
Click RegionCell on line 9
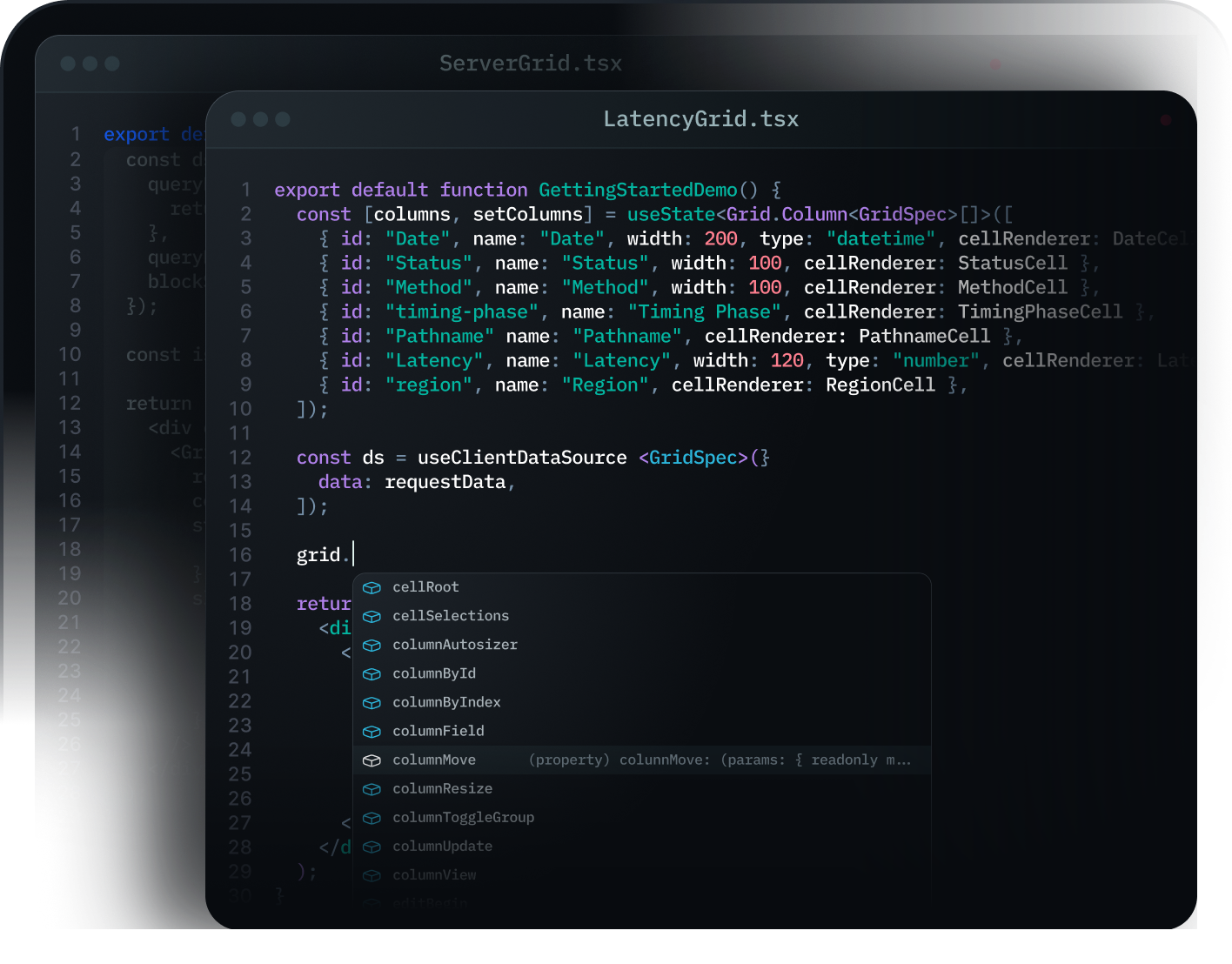[x=880, y=385]
